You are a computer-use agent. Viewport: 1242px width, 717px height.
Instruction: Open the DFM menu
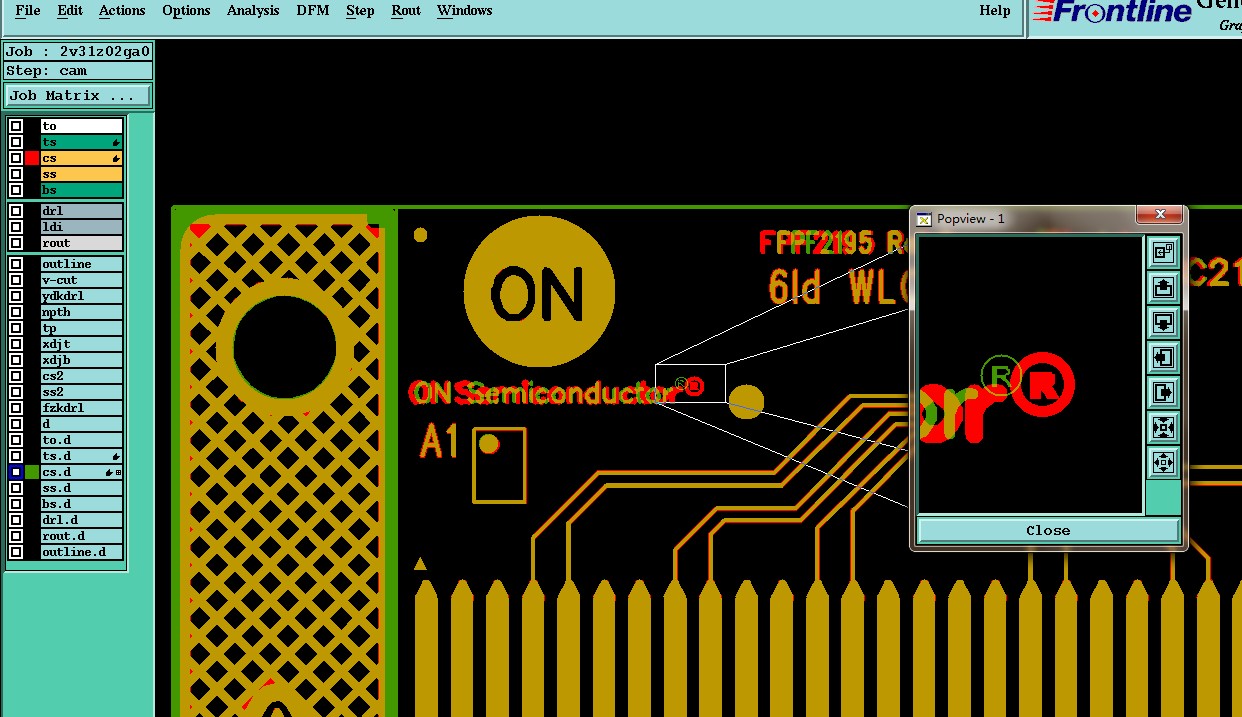[313, 11]
